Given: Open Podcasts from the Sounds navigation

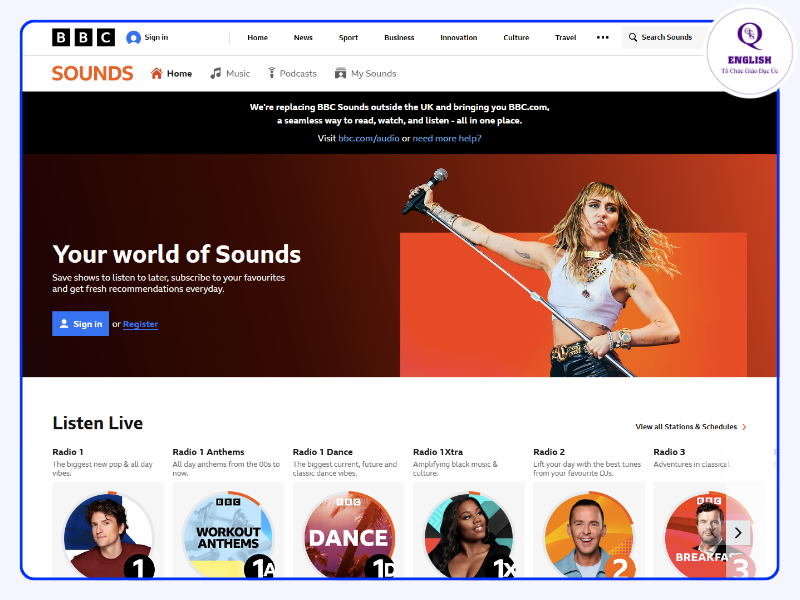Looking at the screenshot, I should [292, 73].
